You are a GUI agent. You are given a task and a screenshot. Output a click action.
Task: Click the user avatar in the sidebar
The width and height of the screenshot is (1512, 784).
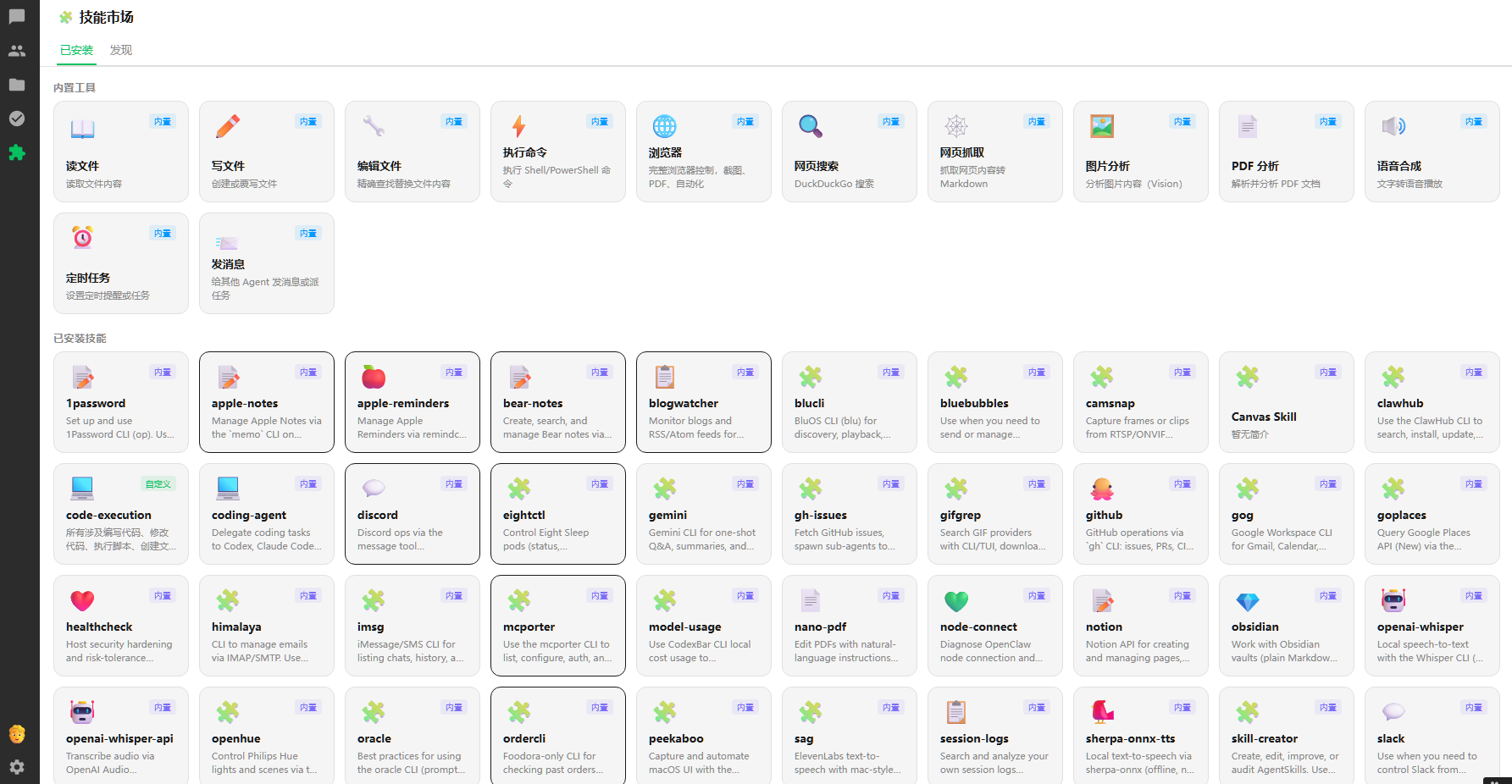click(x=17, y=734)
